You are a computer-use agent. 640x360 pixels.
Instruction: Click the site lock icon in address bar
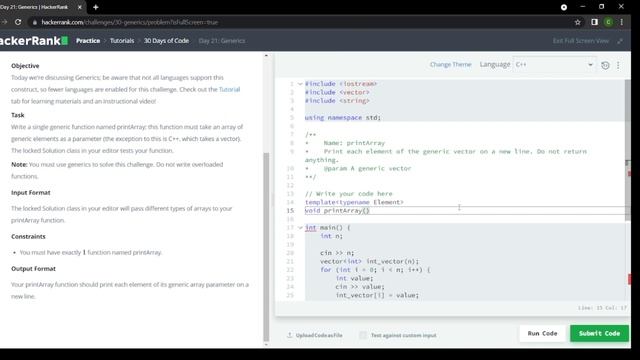click(x=35, y=22)
